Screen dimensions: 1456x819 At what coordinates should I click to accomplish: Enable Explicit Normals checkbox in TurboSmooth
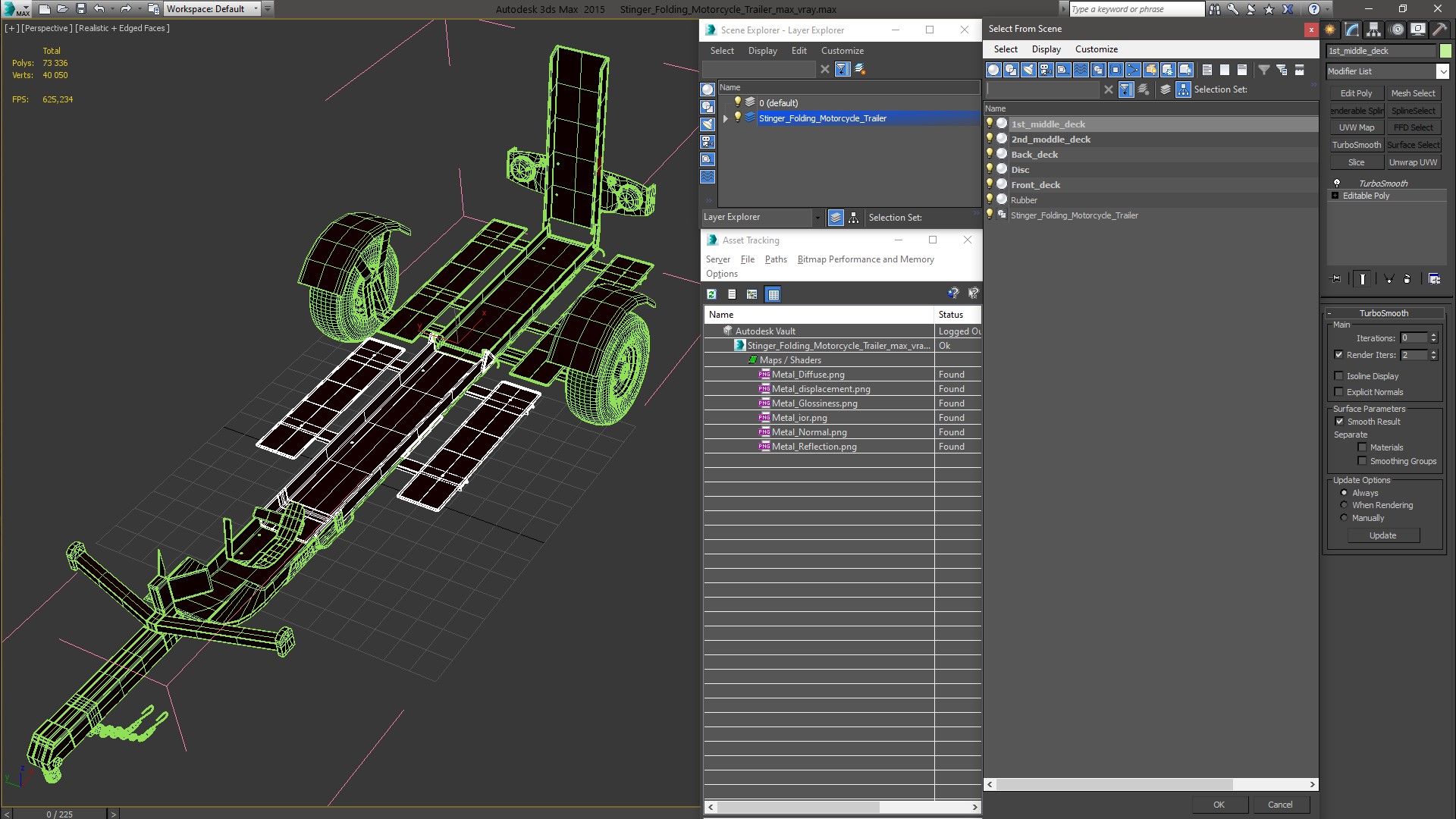tap(1339, 391)
